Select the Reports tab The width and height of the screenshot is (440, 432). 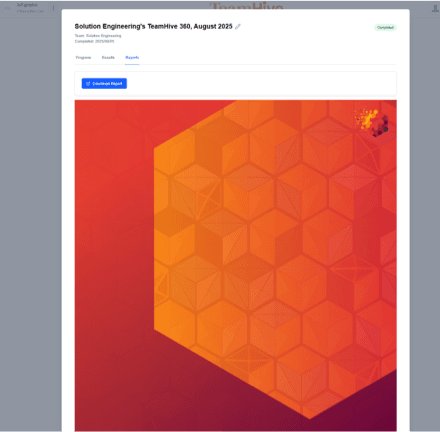click(132, 58)
